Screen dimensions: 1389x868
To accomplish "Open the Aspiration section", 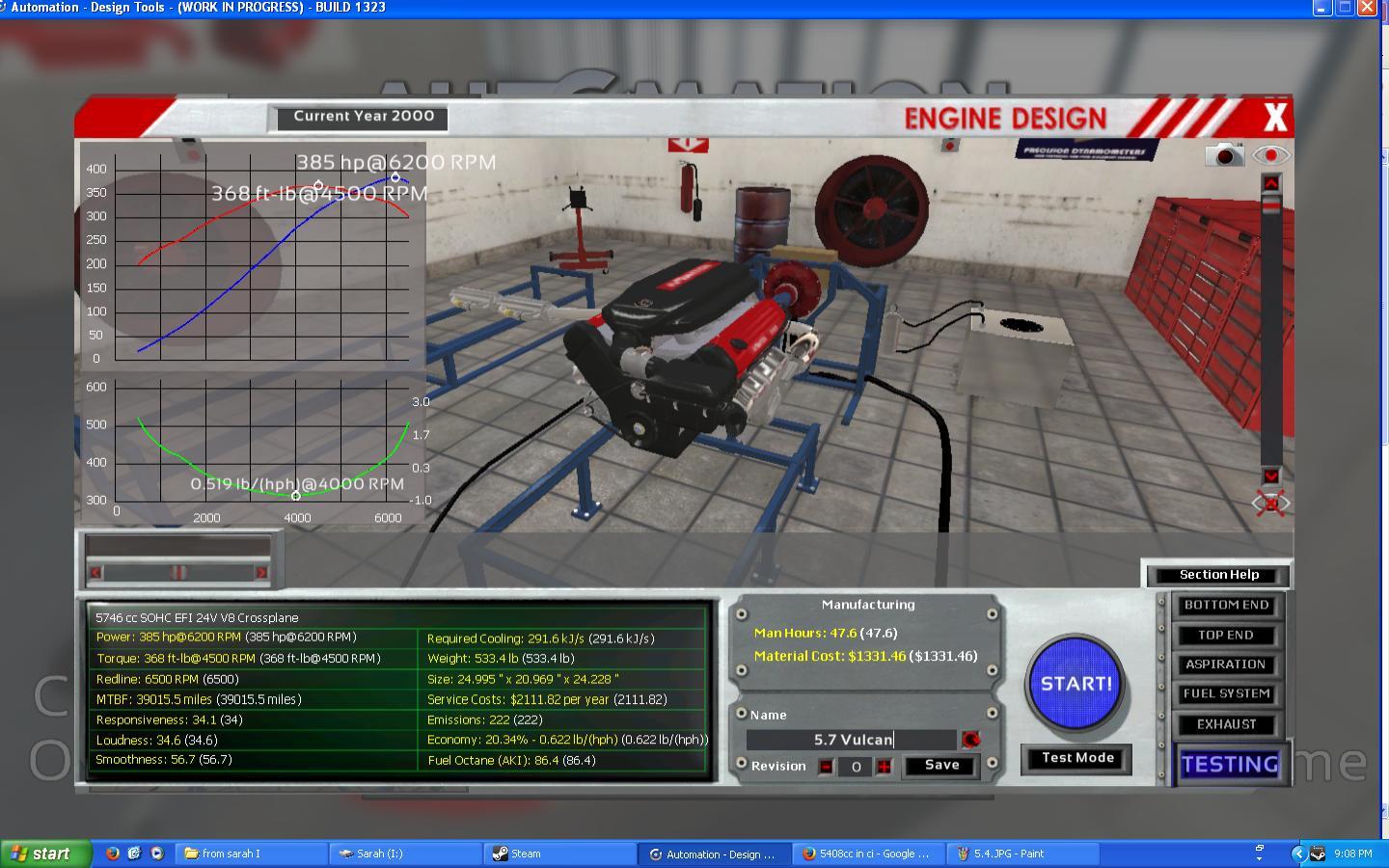I will [x=1226, y=665].
